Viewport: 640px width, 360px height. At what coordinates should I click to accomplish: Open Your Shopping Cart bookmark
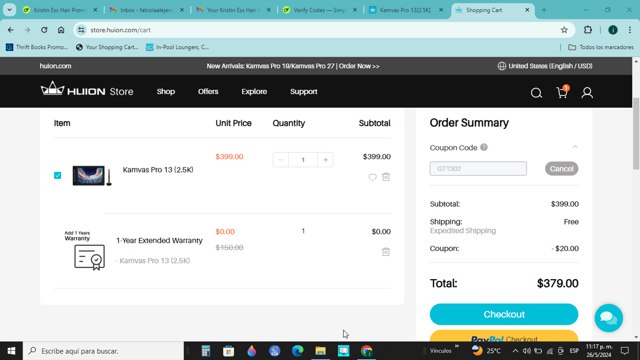coord(107,47)
